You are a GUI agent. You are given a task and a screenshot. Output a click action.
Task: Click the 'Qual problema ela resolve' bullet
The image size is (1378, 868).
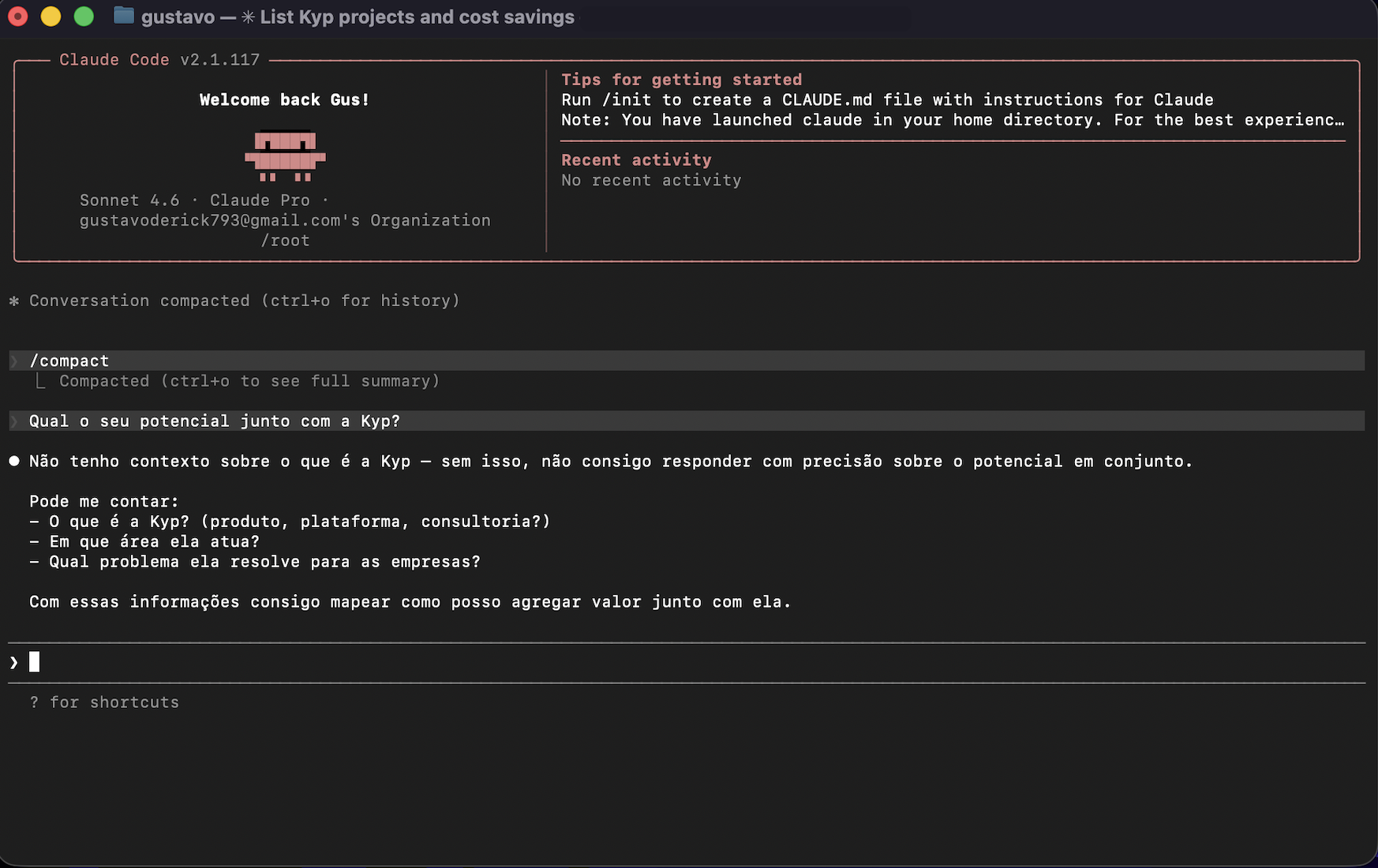point(255,562)
